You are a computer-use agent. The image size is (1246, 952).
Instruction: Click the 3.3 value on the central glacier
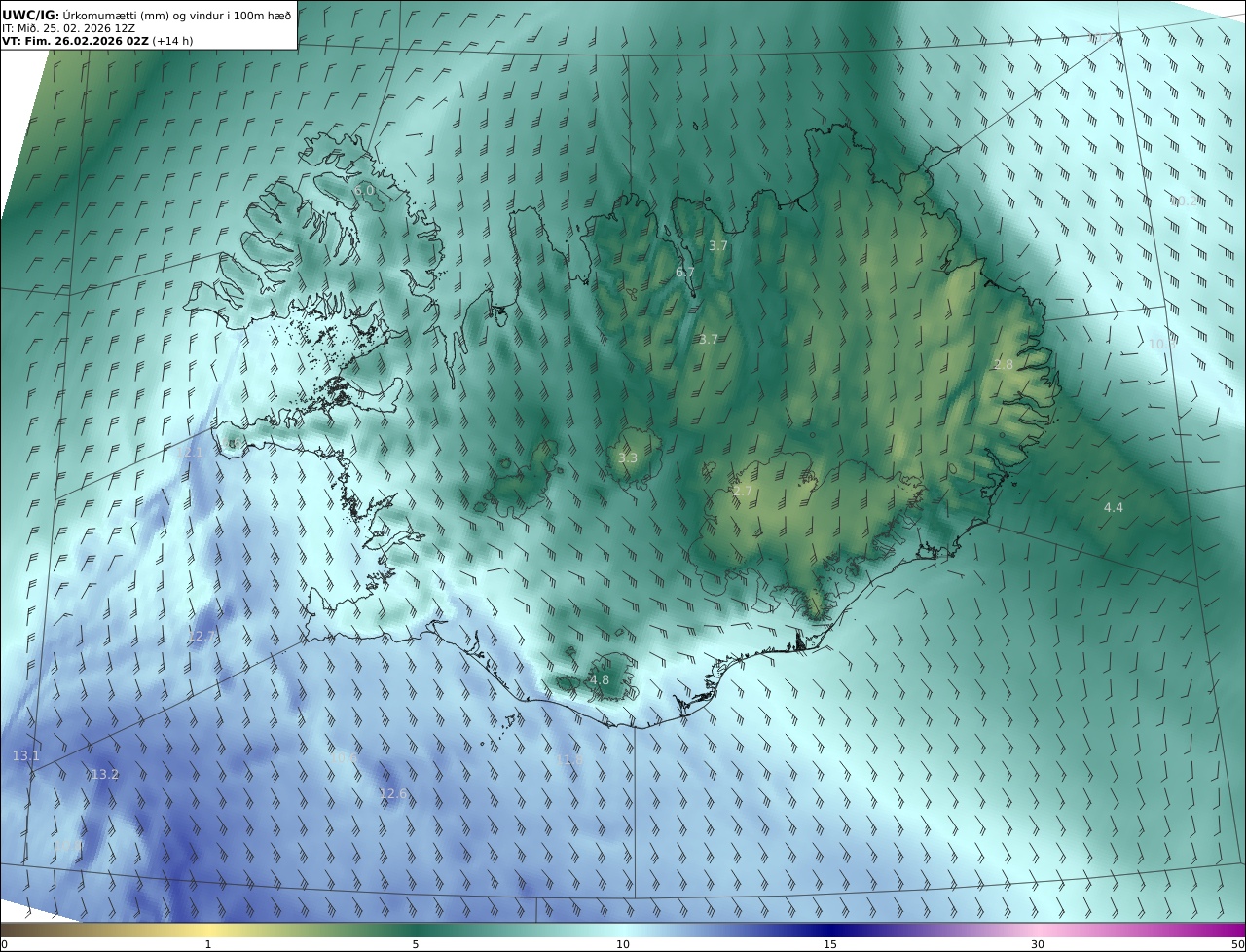[628, 458]
